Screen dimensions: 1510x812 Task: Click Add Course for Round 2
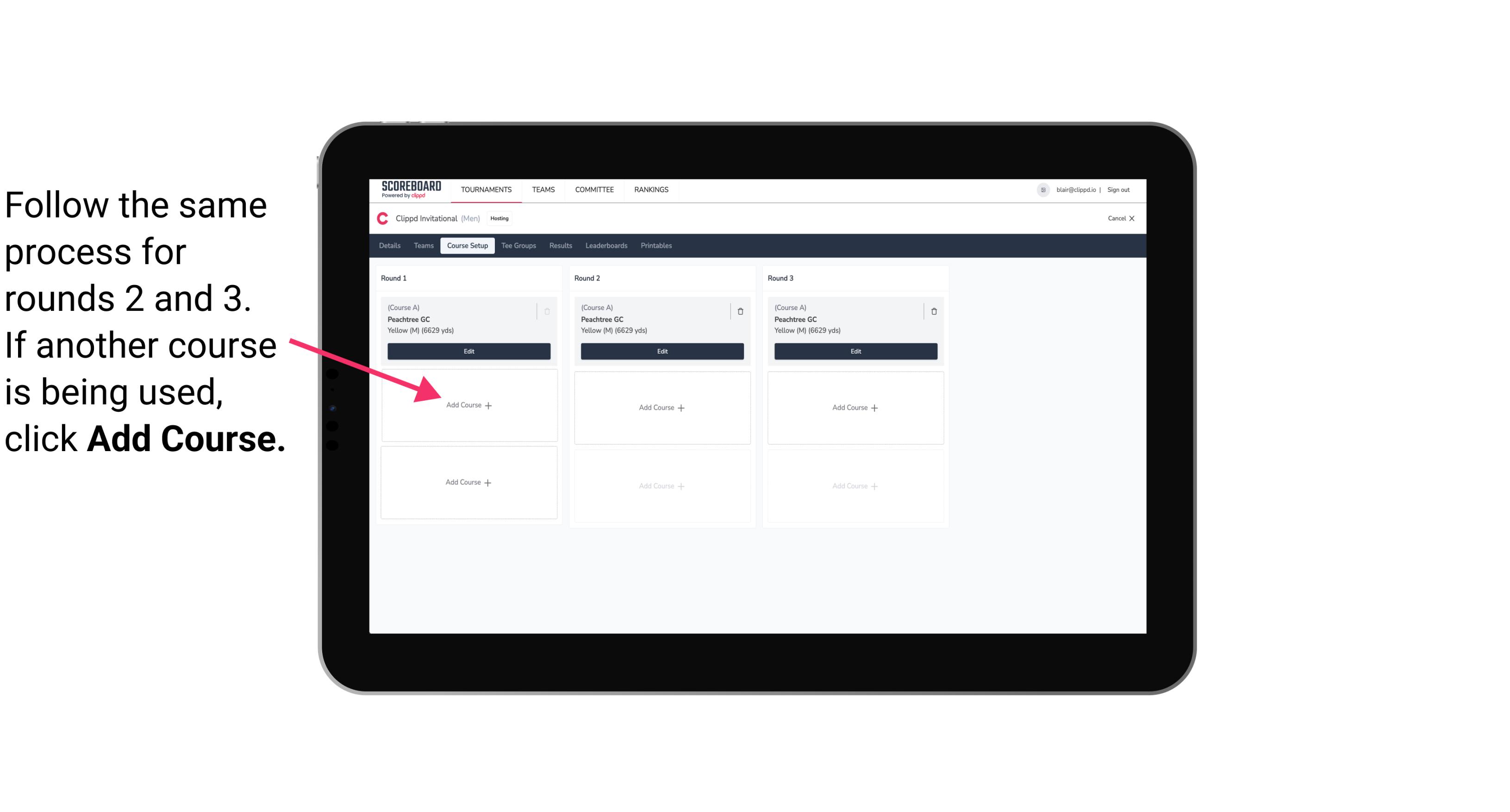coord(660,407)
